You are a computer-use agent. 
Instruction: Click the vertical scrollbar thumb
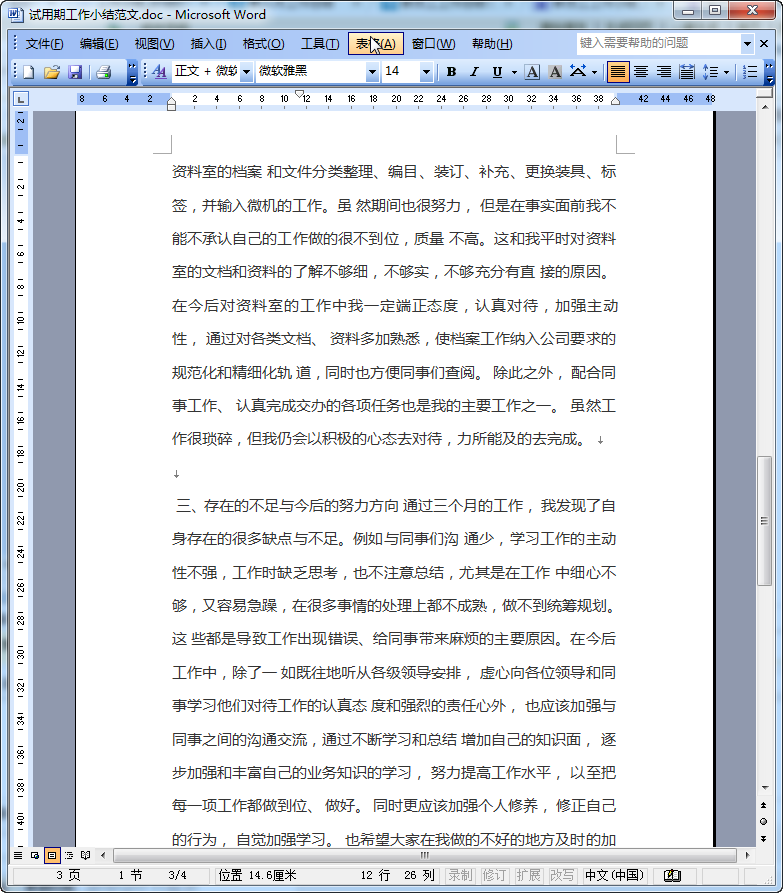(x=764, y=521)
